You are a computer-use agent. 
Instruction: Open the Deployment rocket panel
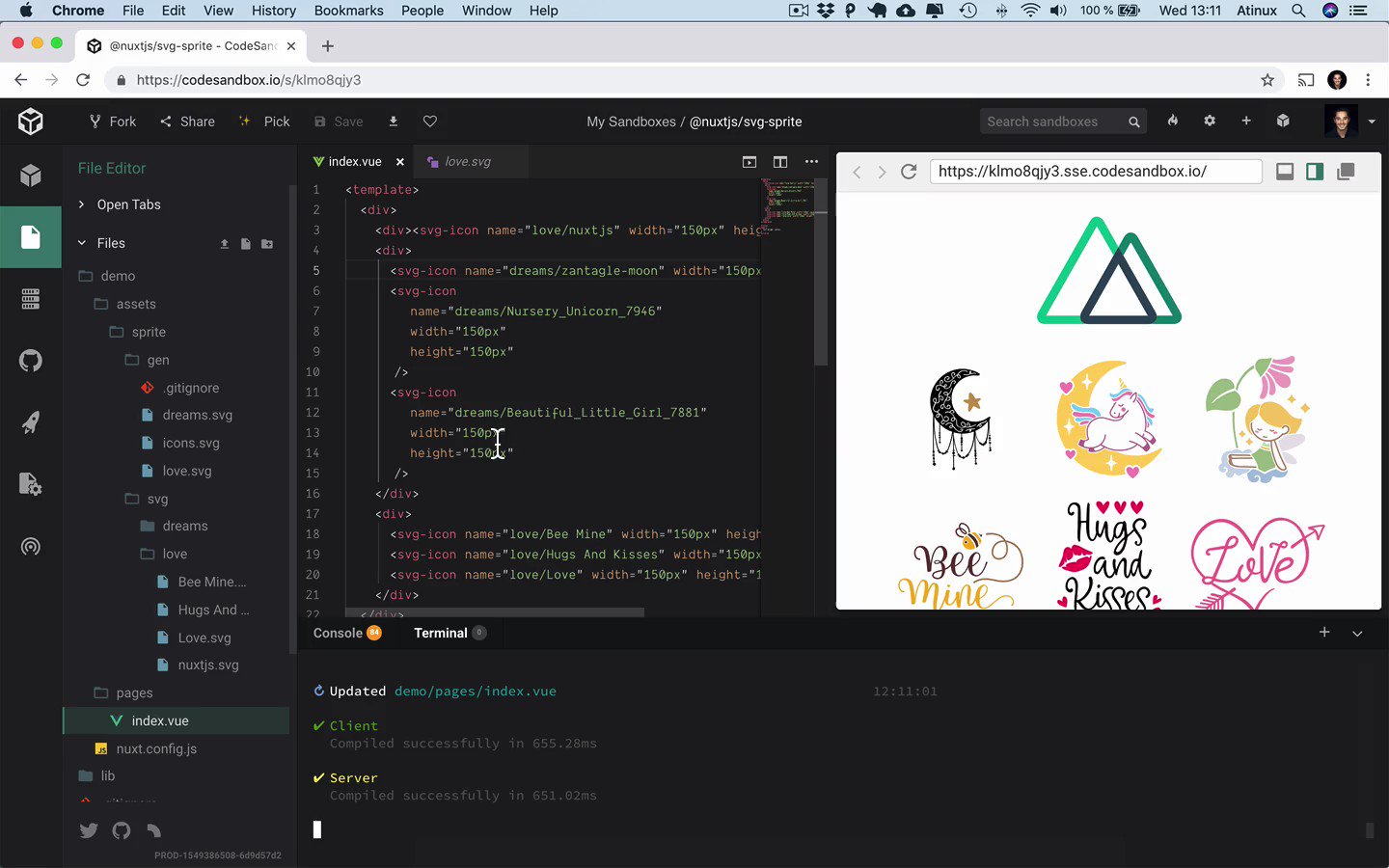30,422
